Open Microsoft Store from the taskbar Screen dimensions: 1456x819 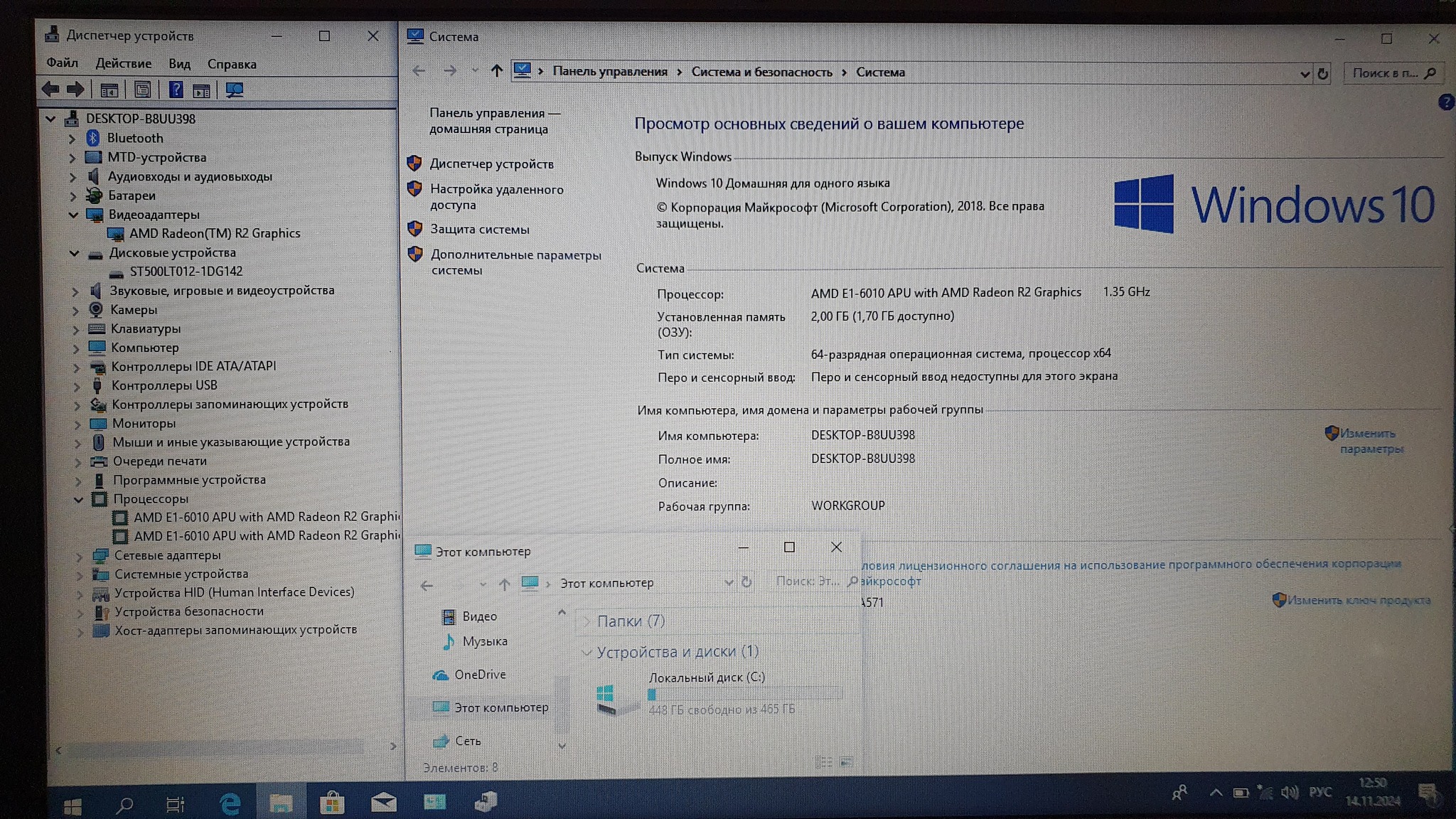[x=331, y=803]
